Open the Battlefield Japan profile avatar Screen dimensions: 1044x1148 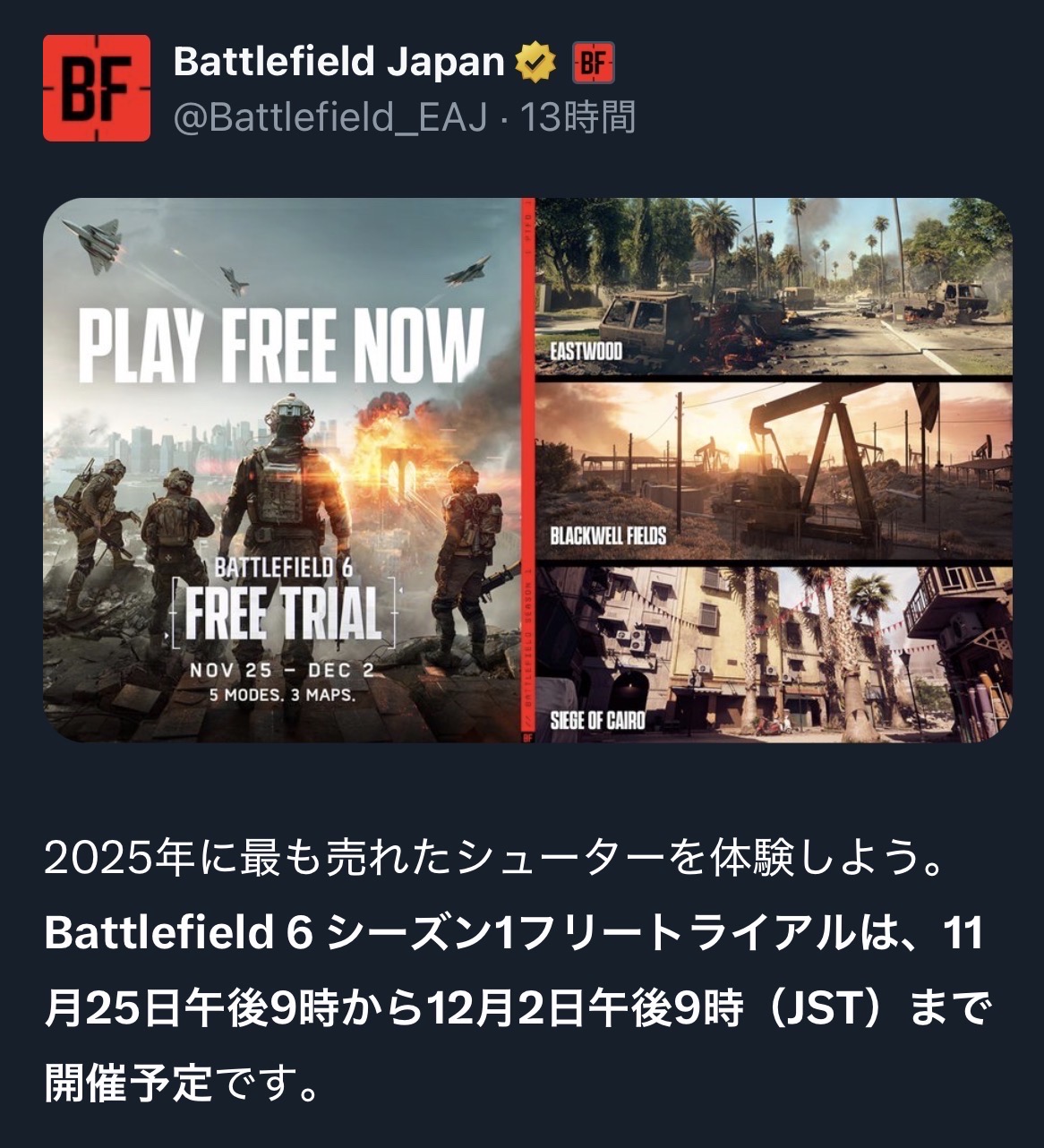point(97,89)
